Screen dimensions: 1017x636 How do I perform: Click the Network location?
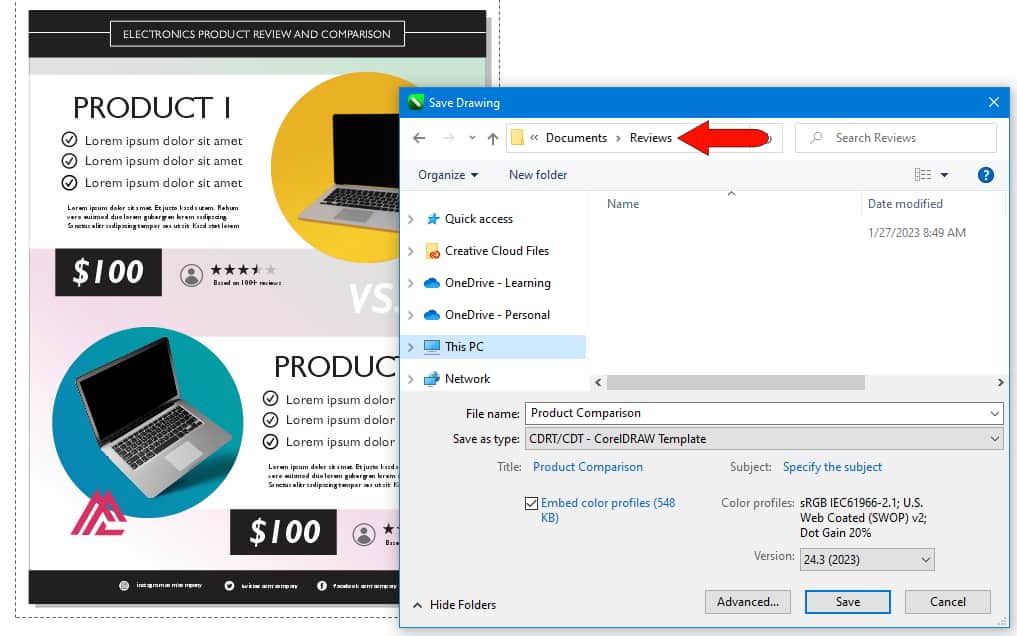[x=467, y=379]
